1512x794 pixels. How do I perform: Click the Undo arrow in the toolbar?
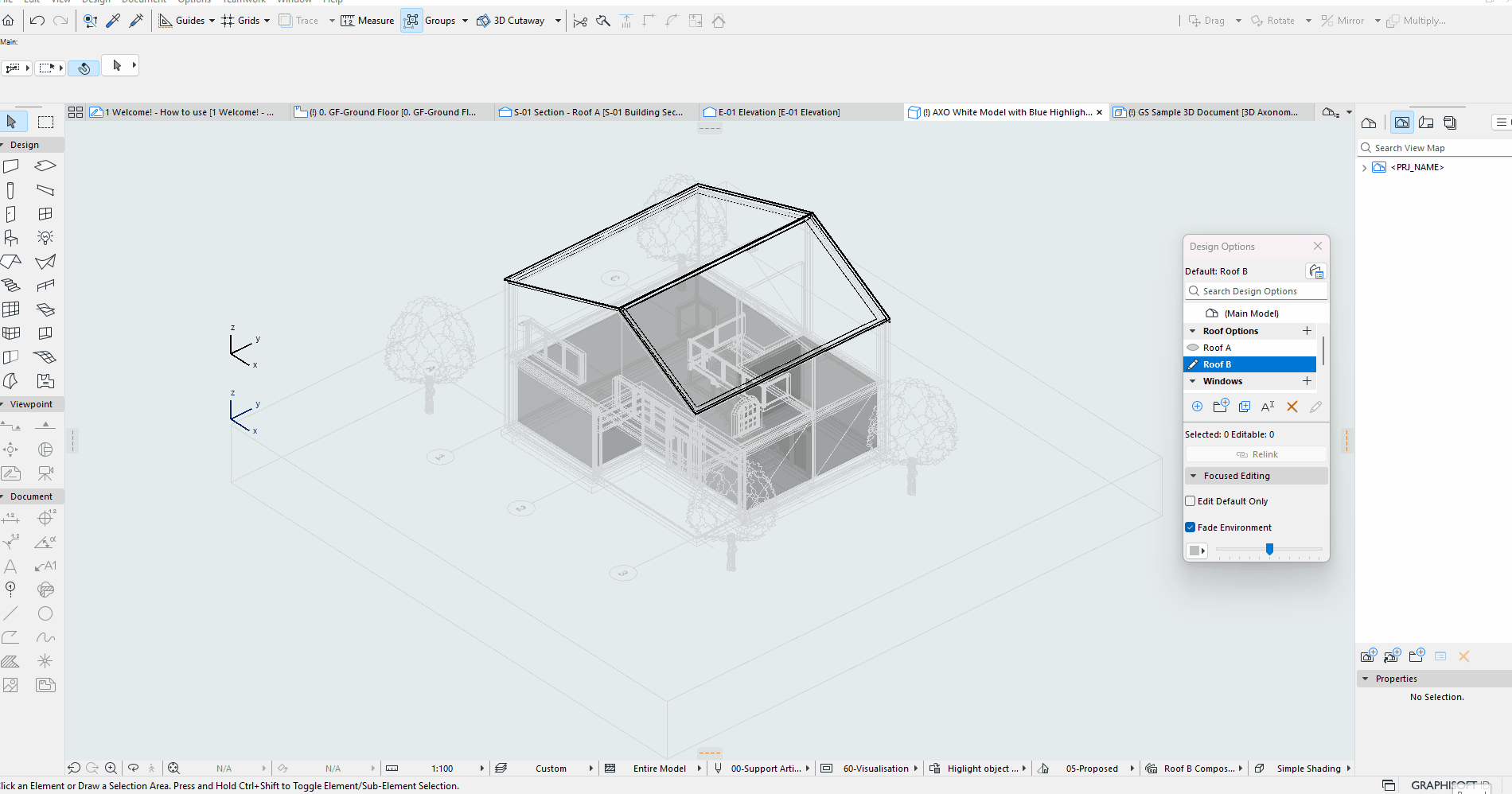point(37,21)
